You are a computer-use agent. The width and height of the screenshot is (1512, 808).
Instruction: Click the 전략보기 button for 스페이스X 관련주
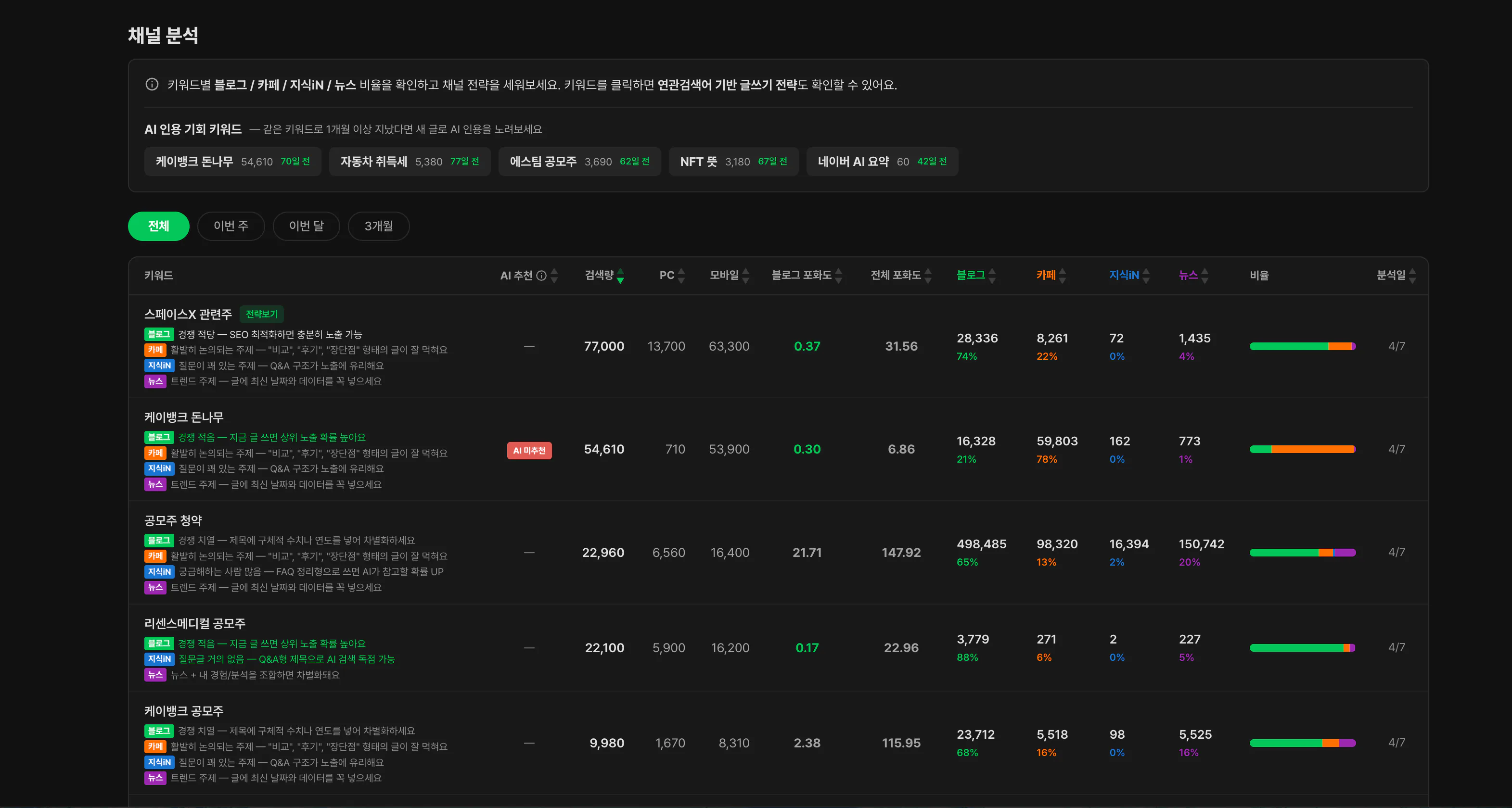(x=262, y=315)
